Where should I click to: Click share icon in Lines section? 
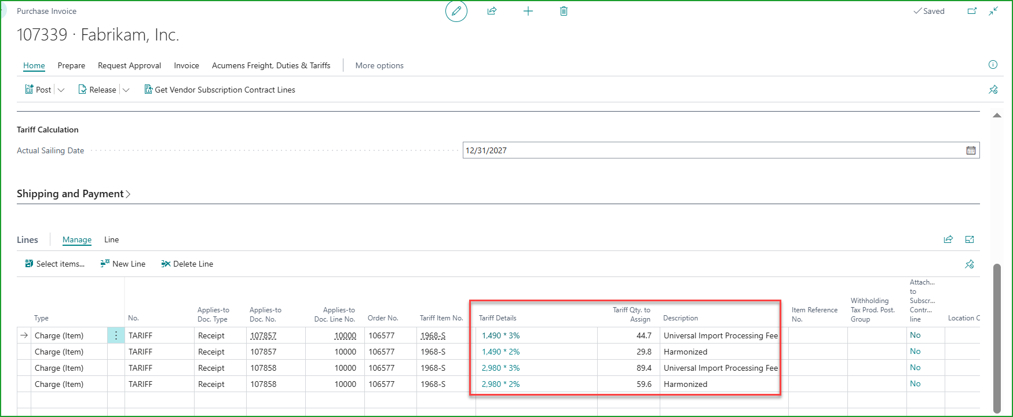[x=948, y=239]
